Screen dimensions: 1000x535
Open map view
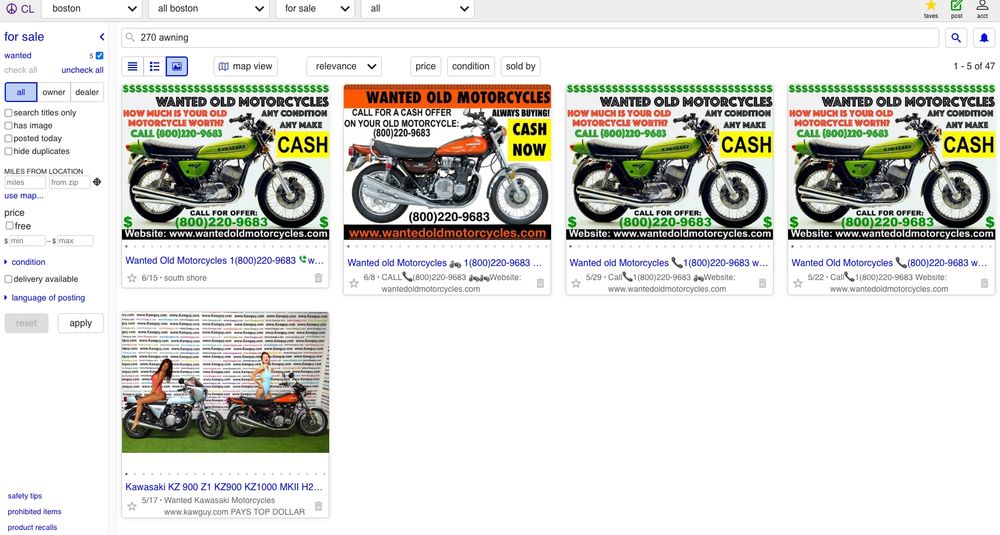click(246, 66)
